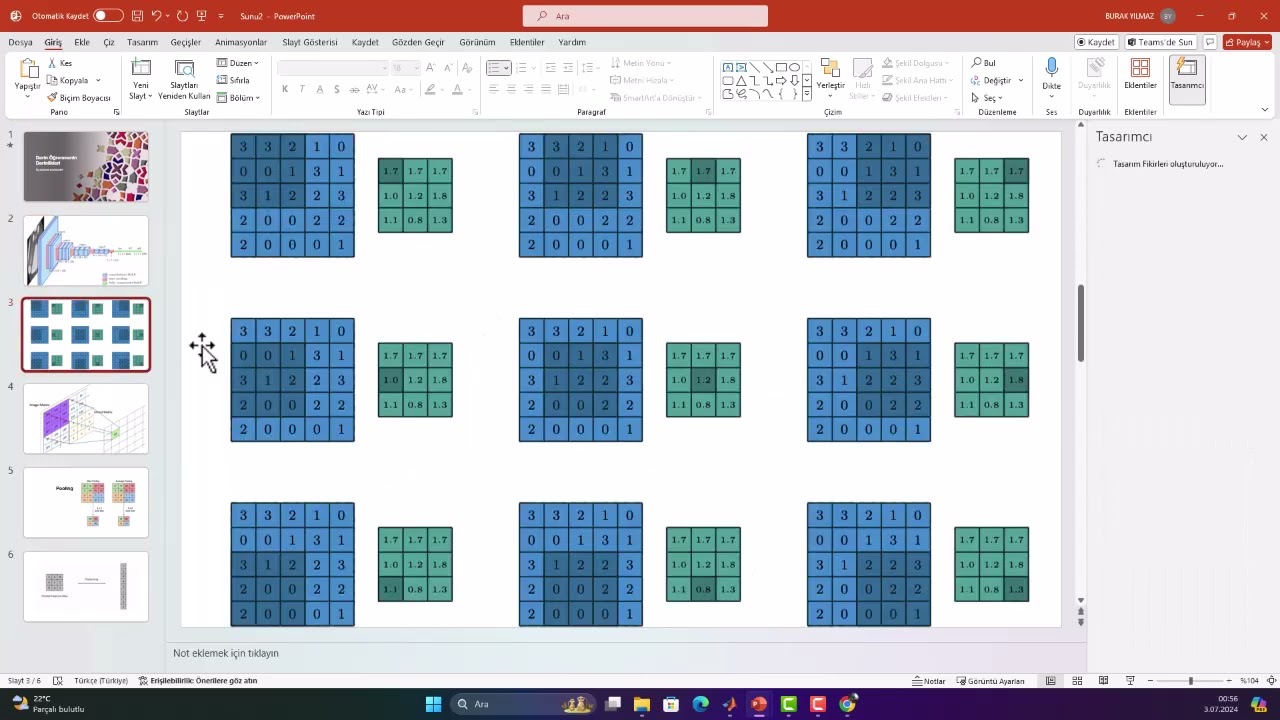Image resolution: width=1280 pixels, height=720 pixels.
Task: Toggle the Notlar notes pane
Action: click(929, 681)
